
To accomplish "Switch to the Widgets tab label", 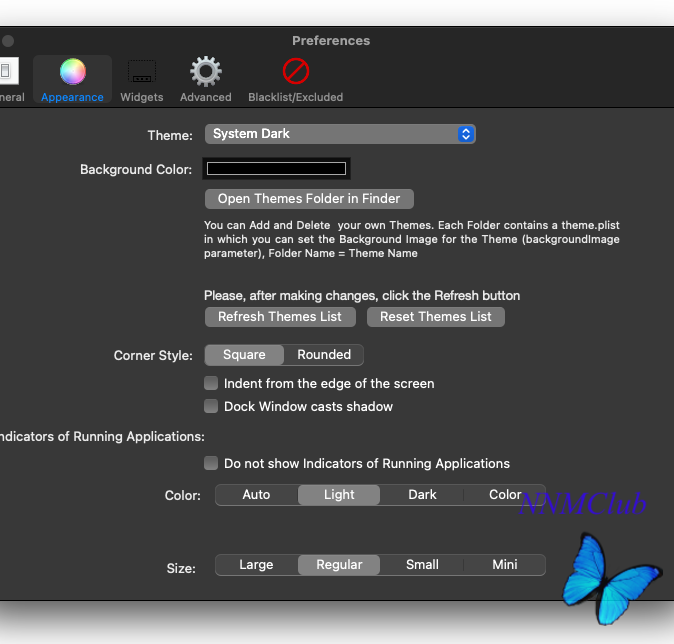I will pyautogui.click(x=142, y=97).
